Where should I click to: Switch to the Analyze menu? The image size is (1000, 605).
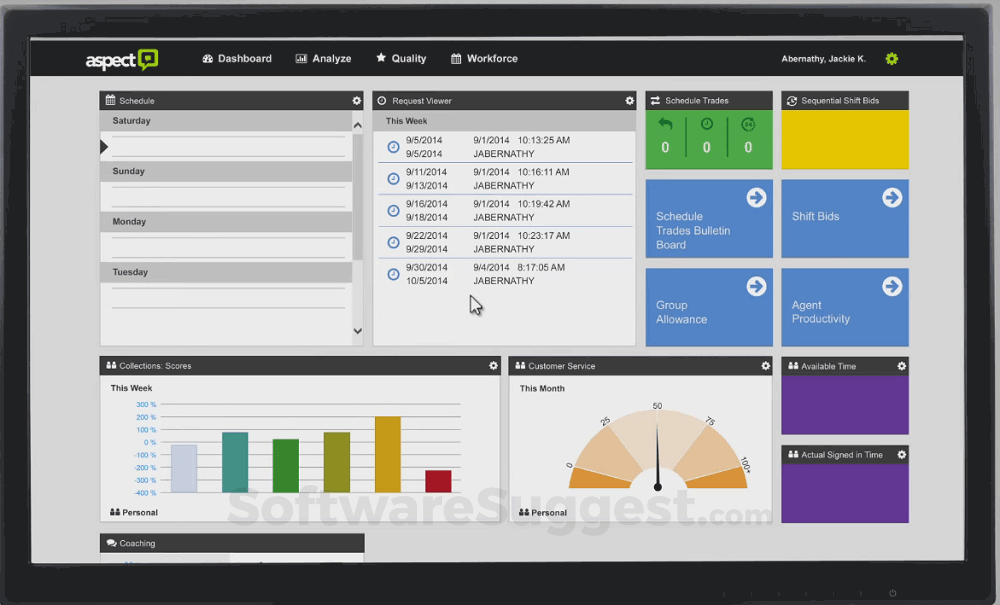pos(323,58)
